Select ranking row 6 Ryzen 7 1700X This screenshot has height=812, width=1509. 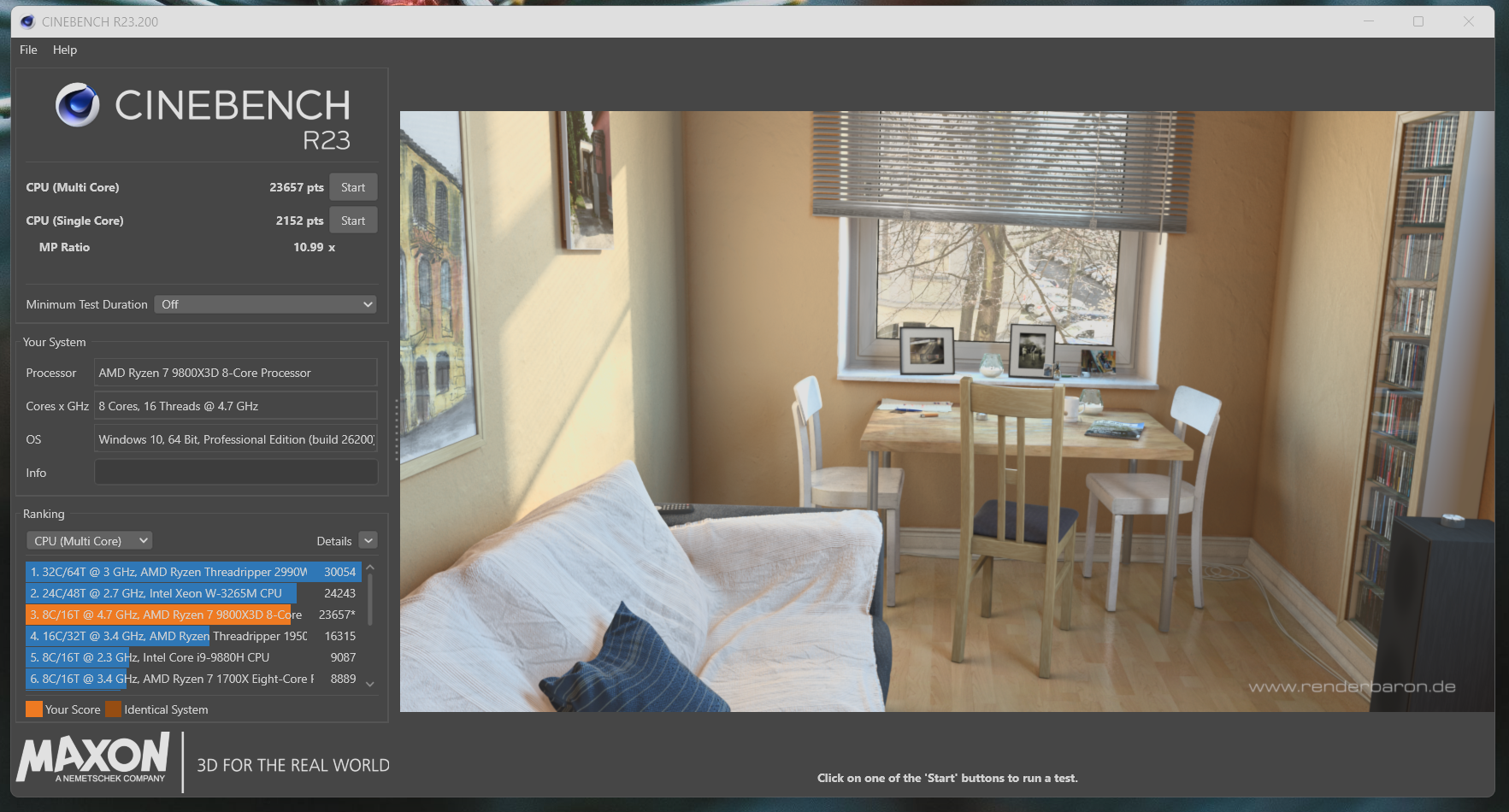click(x=193, y=679)
